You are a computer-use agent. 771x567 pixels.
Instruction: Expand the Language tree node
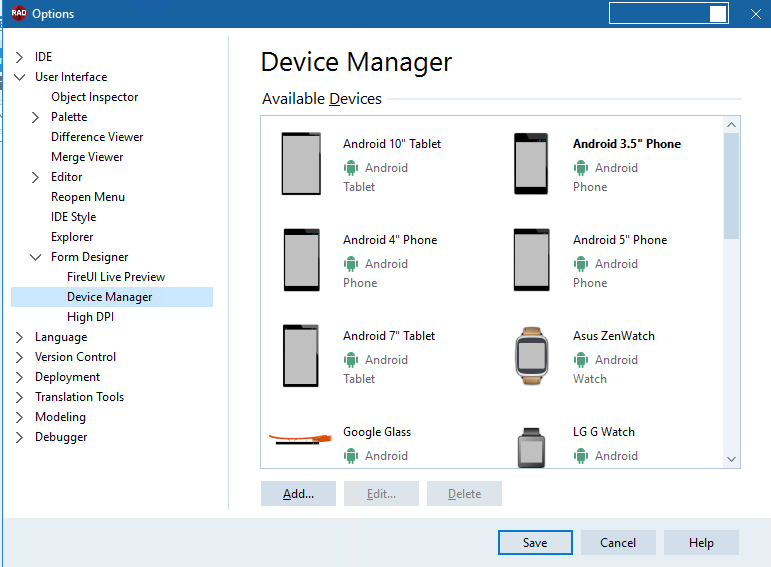point(19,337)
